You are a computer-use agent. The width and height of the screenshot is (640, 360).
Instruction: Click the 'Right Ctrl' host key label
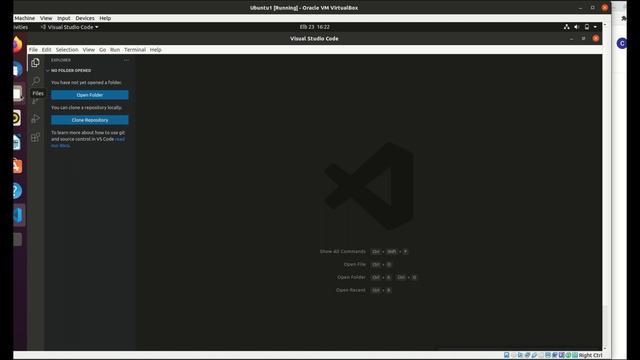tap(590, 355)
